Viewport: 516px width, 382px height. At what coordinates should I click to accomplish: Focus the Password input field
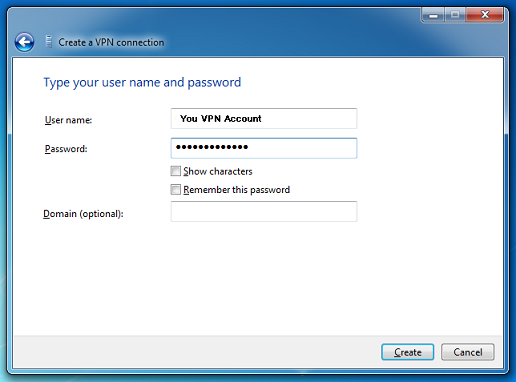click(264, 148)
